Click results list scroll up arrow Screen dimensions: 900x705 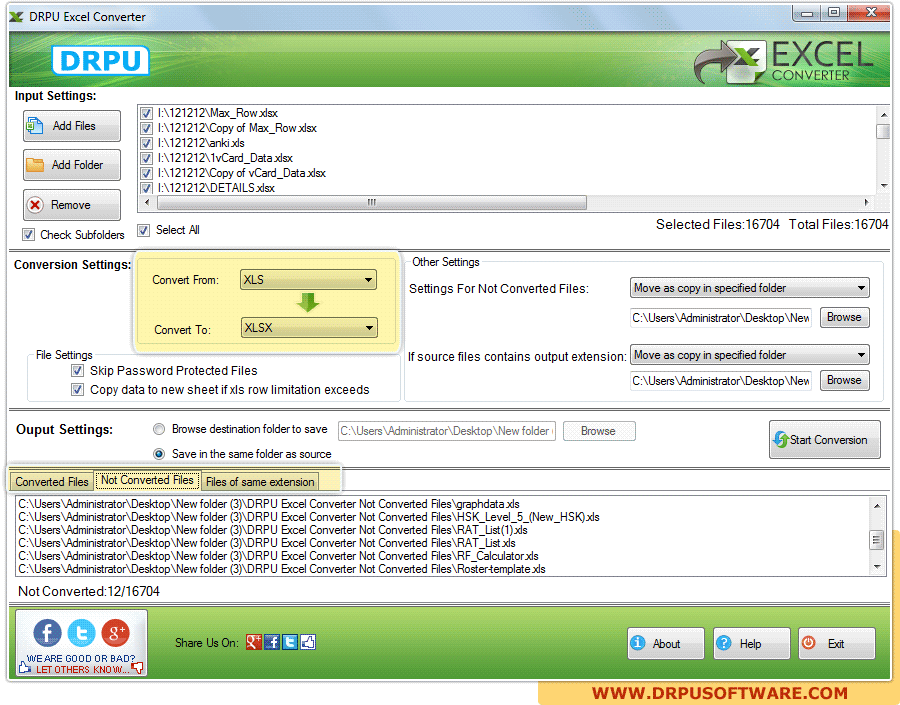click(x=876, y=505)
